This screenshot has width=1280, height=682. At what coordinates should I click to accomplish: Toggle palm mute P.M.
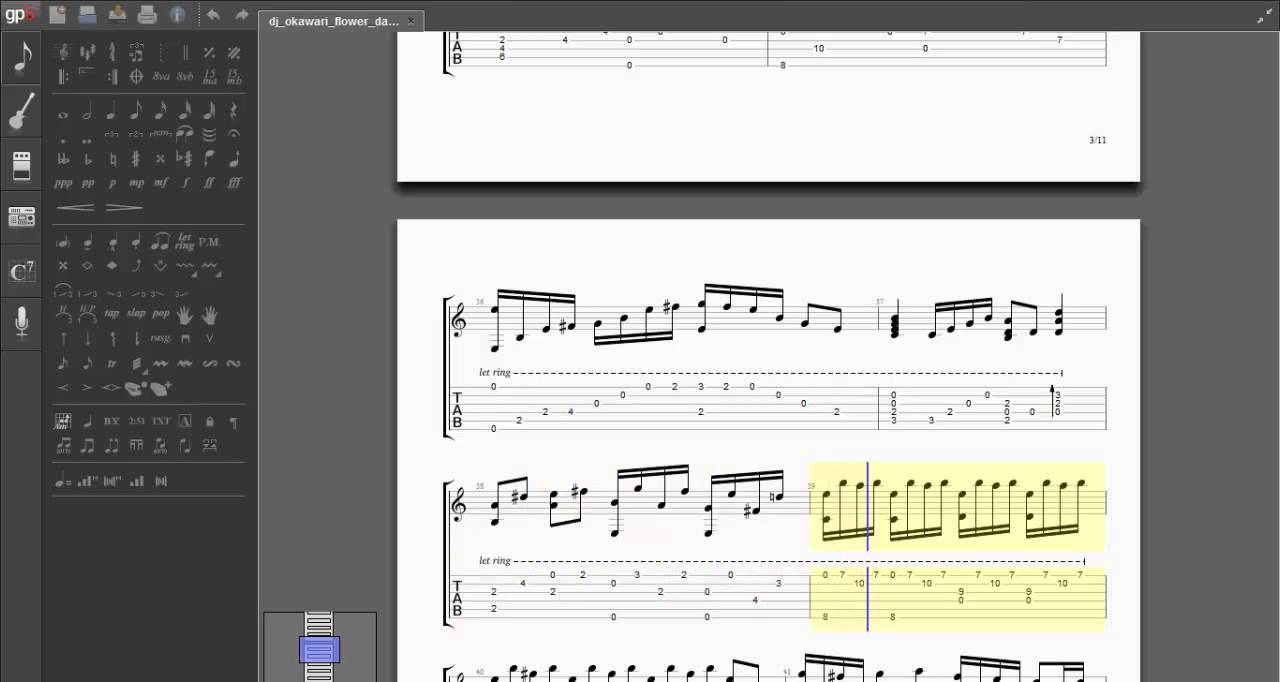[x=210, y=242]
